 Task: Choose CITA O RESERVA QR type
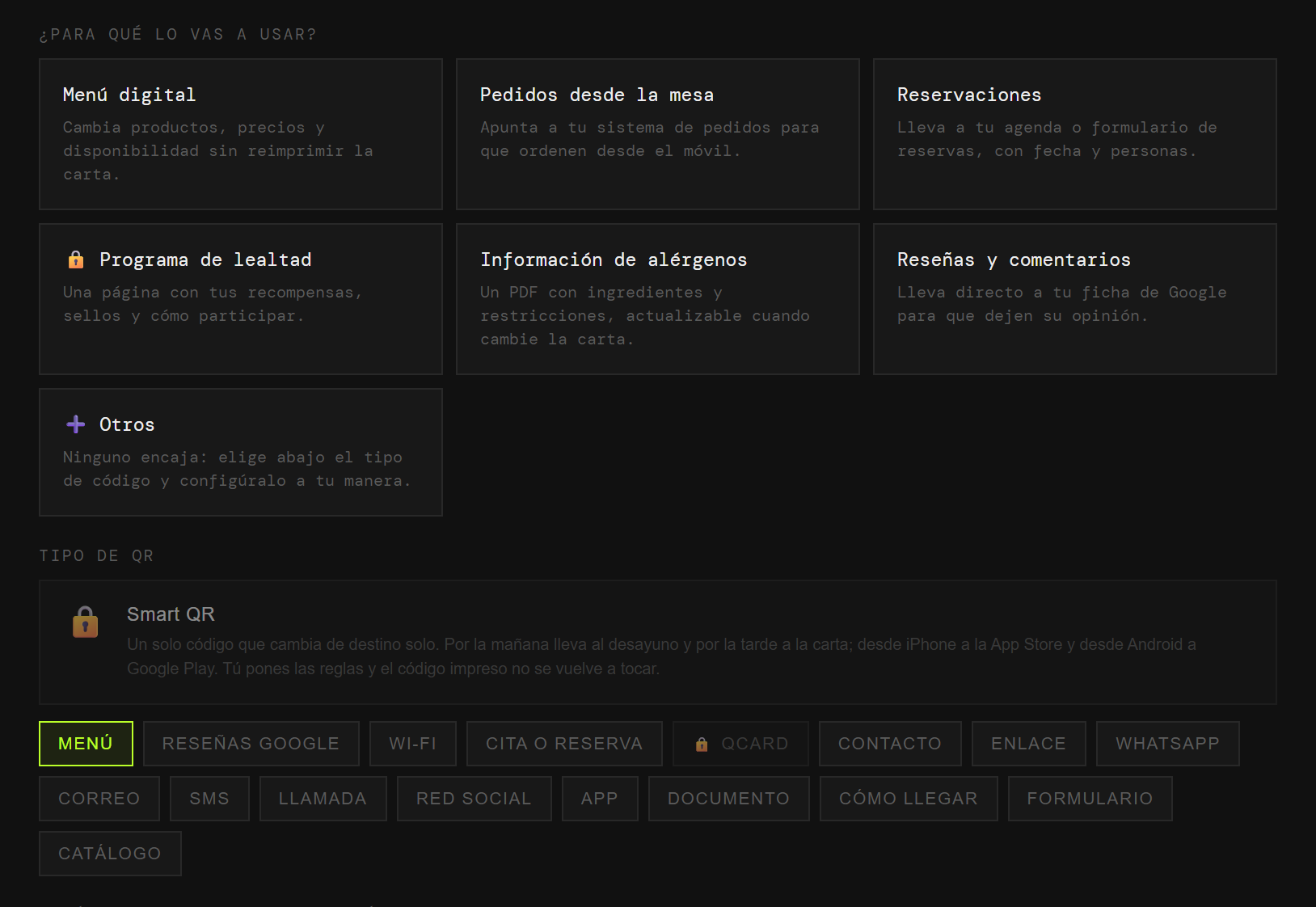pos(564,744)
